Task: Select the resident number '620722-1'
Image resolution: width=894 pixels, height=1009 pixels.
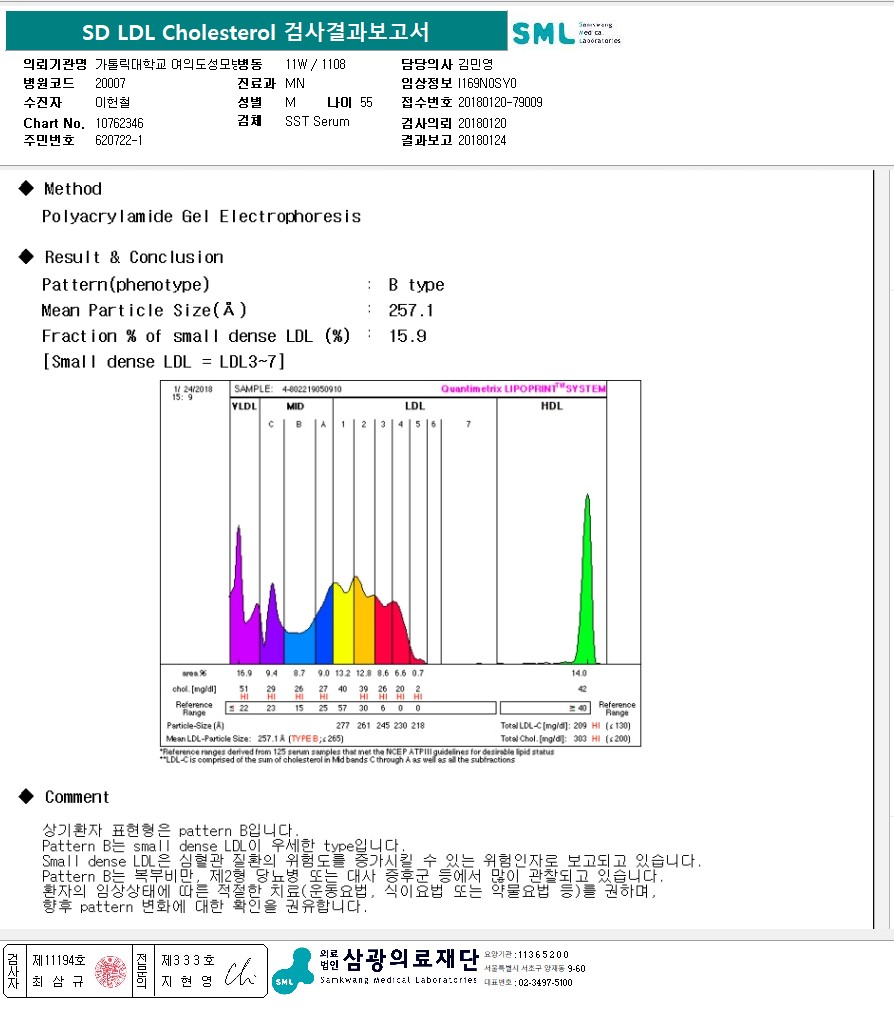Action: (x=118, y=140)
